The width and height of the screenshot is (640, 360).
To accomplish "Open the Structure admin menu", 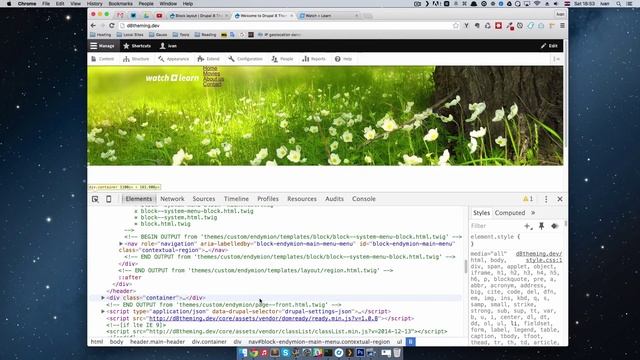I will click(136, 59).
